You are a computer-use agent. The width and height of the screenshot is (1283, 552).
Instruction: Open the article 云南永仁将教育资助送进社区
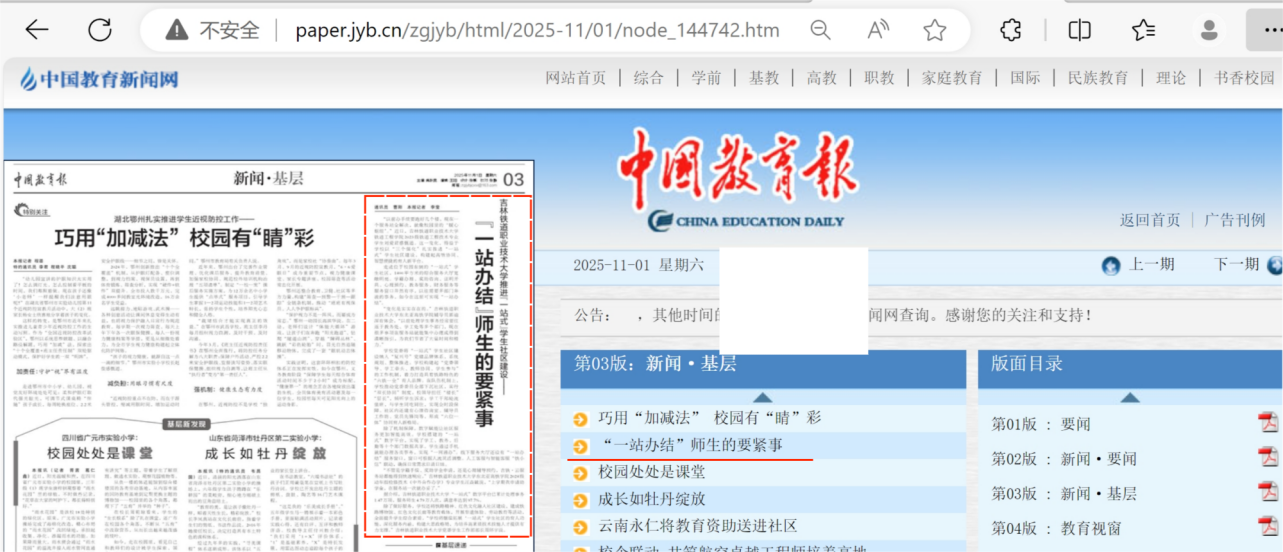[x=697, y=525]
